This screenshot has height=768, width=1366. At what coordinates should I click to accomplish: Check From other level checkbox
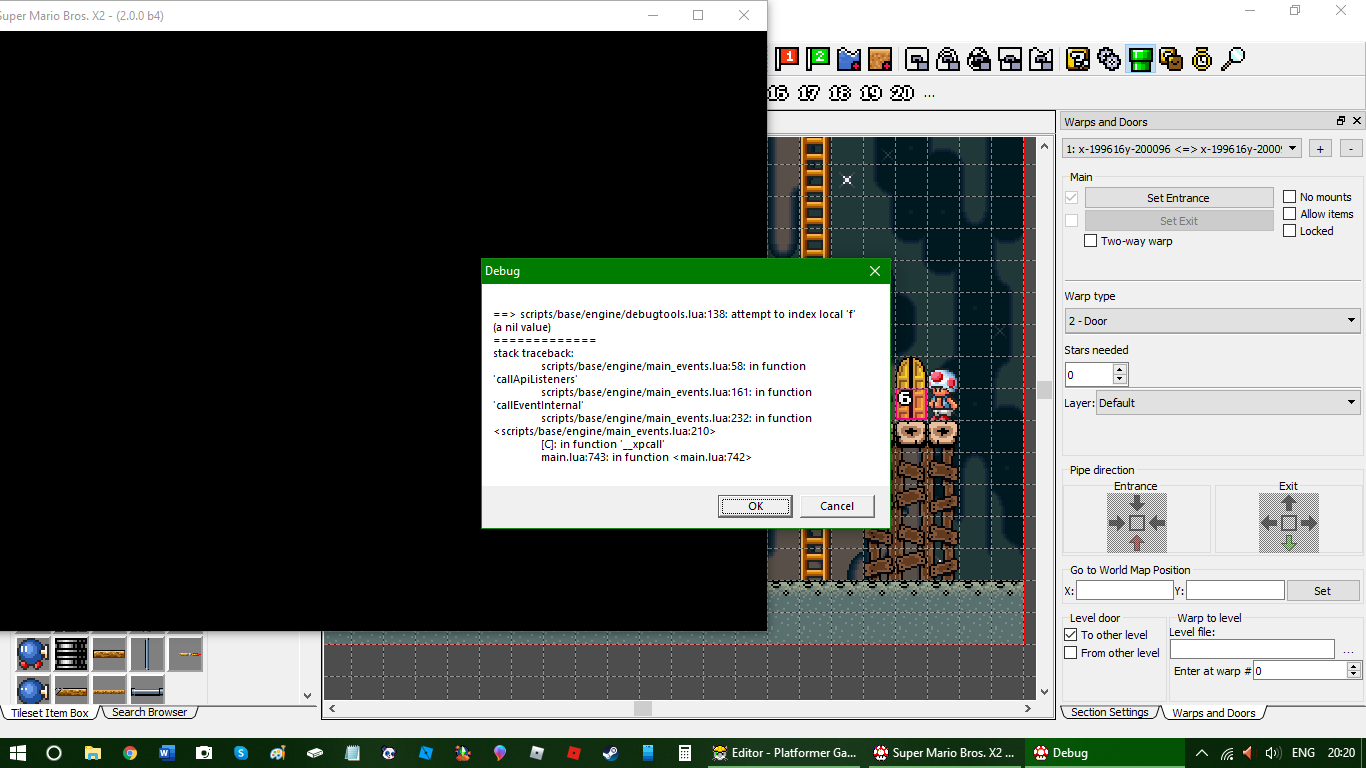[1071, 653]
